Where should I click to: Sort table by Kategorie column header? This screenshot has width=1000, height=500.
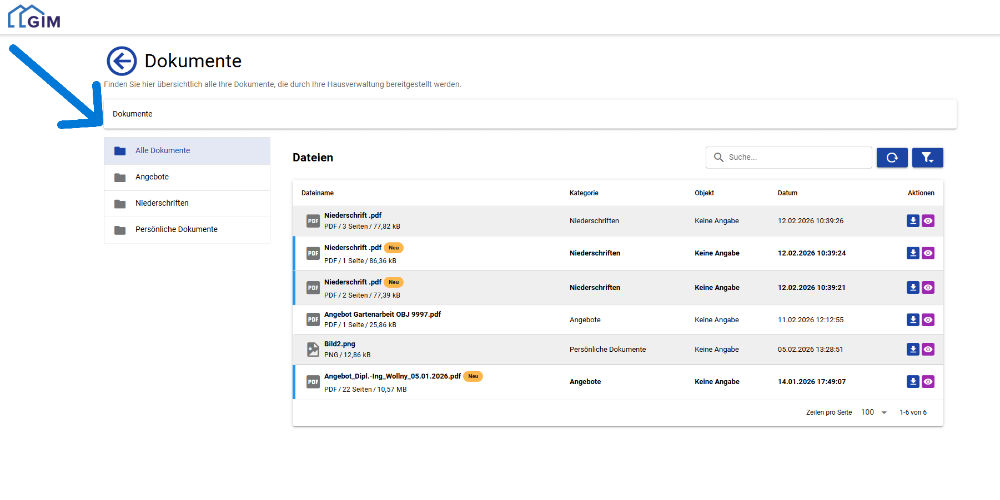[584, 192]
